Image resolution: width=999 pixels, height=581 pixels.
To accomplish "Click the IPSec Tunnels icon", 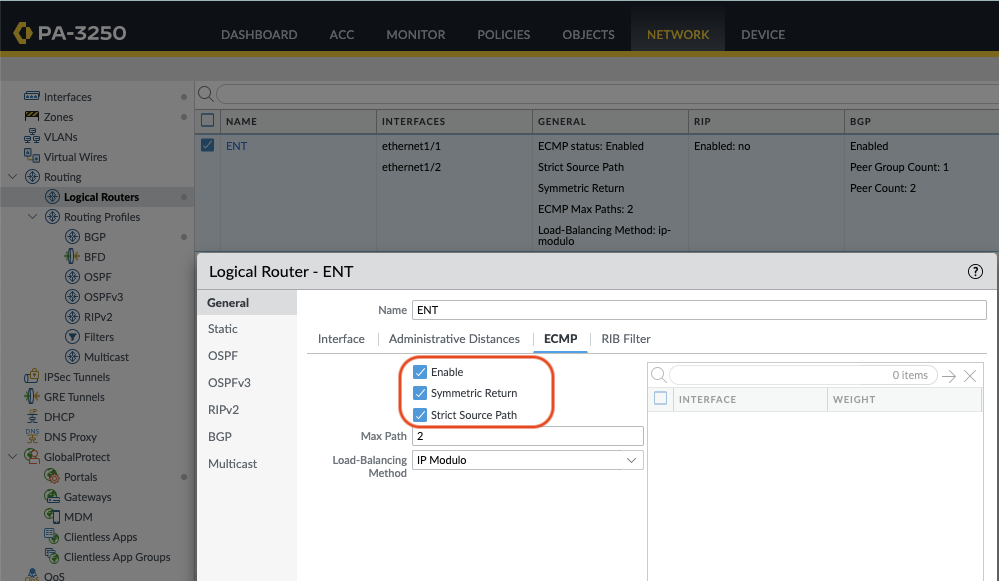I will click(x=32, y=377).
